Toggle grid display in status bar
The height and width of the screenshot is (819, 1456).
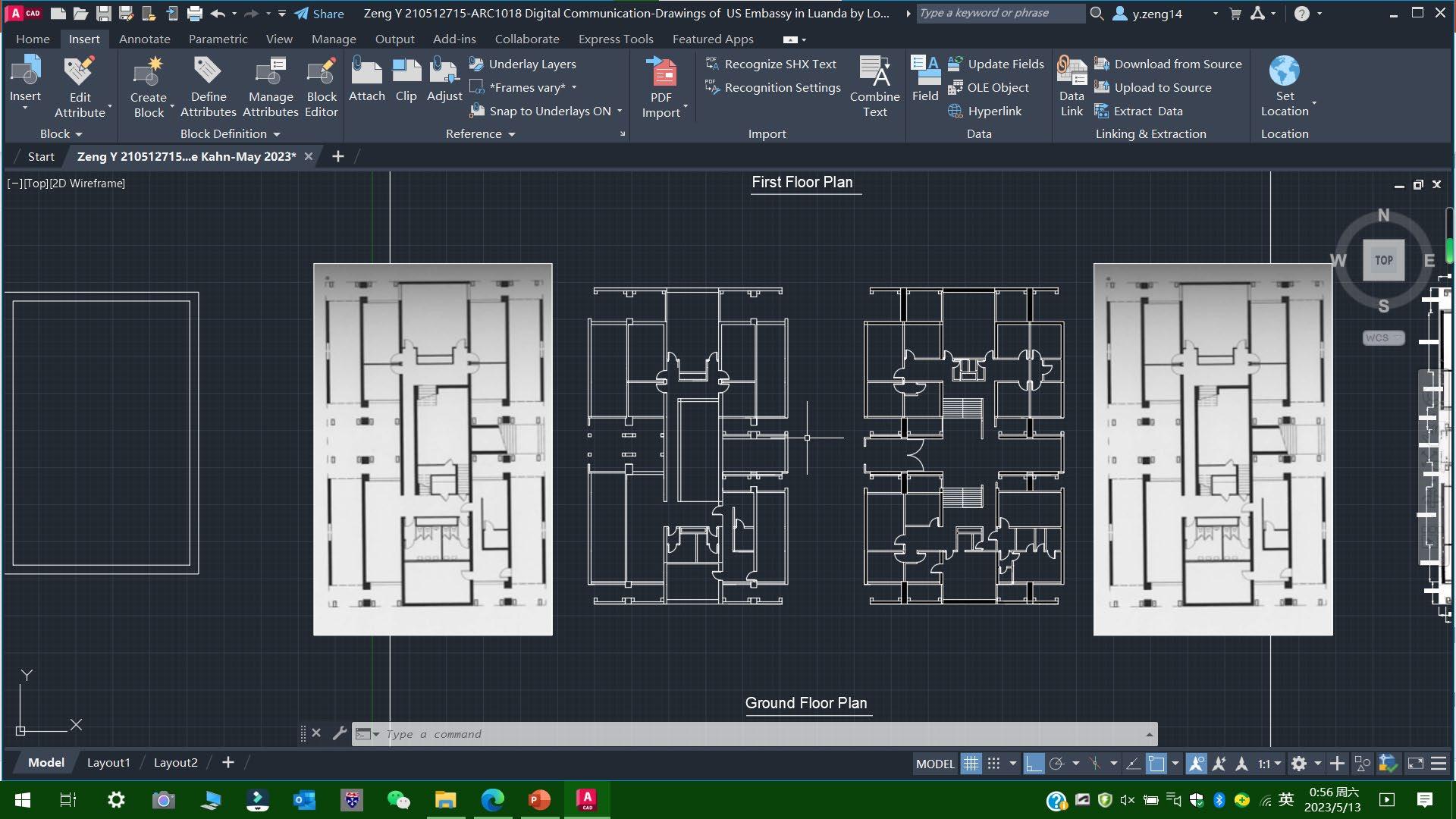[971, 764]
